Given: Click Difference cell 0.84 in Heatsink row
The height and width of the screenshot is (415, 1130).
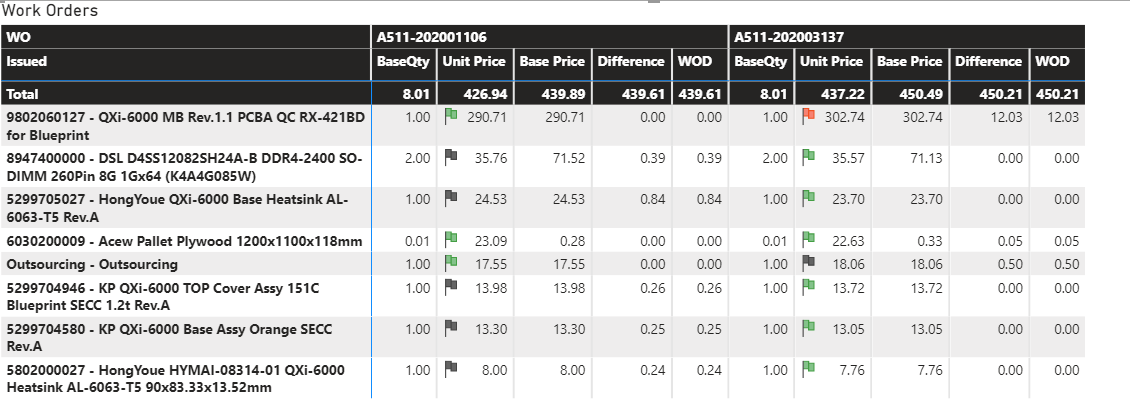Looking at the screenshot, I should pos(652,200).
